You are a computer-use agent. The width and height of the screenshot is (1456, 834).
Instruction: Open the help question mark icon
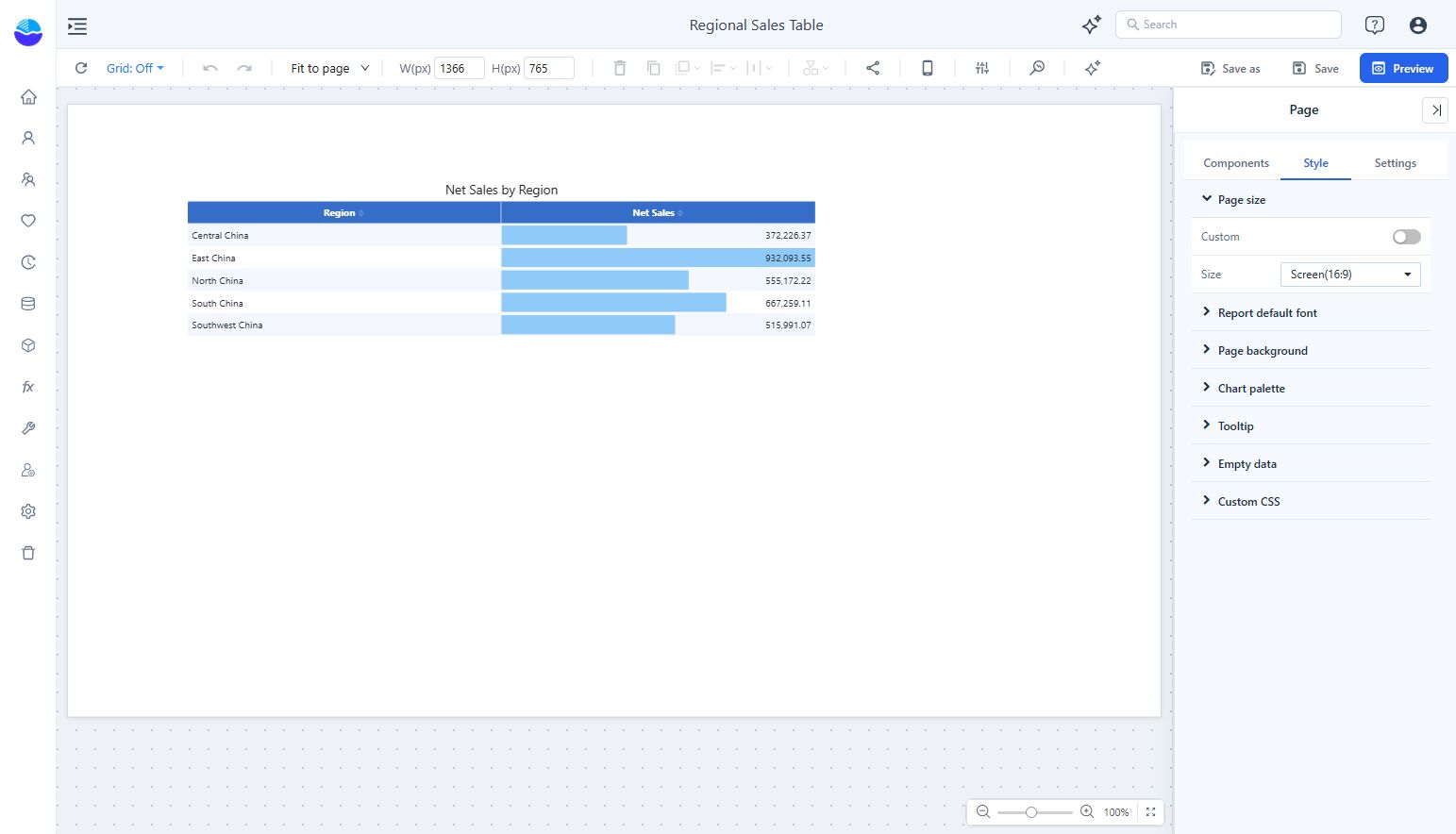(x=1375, y=25)
